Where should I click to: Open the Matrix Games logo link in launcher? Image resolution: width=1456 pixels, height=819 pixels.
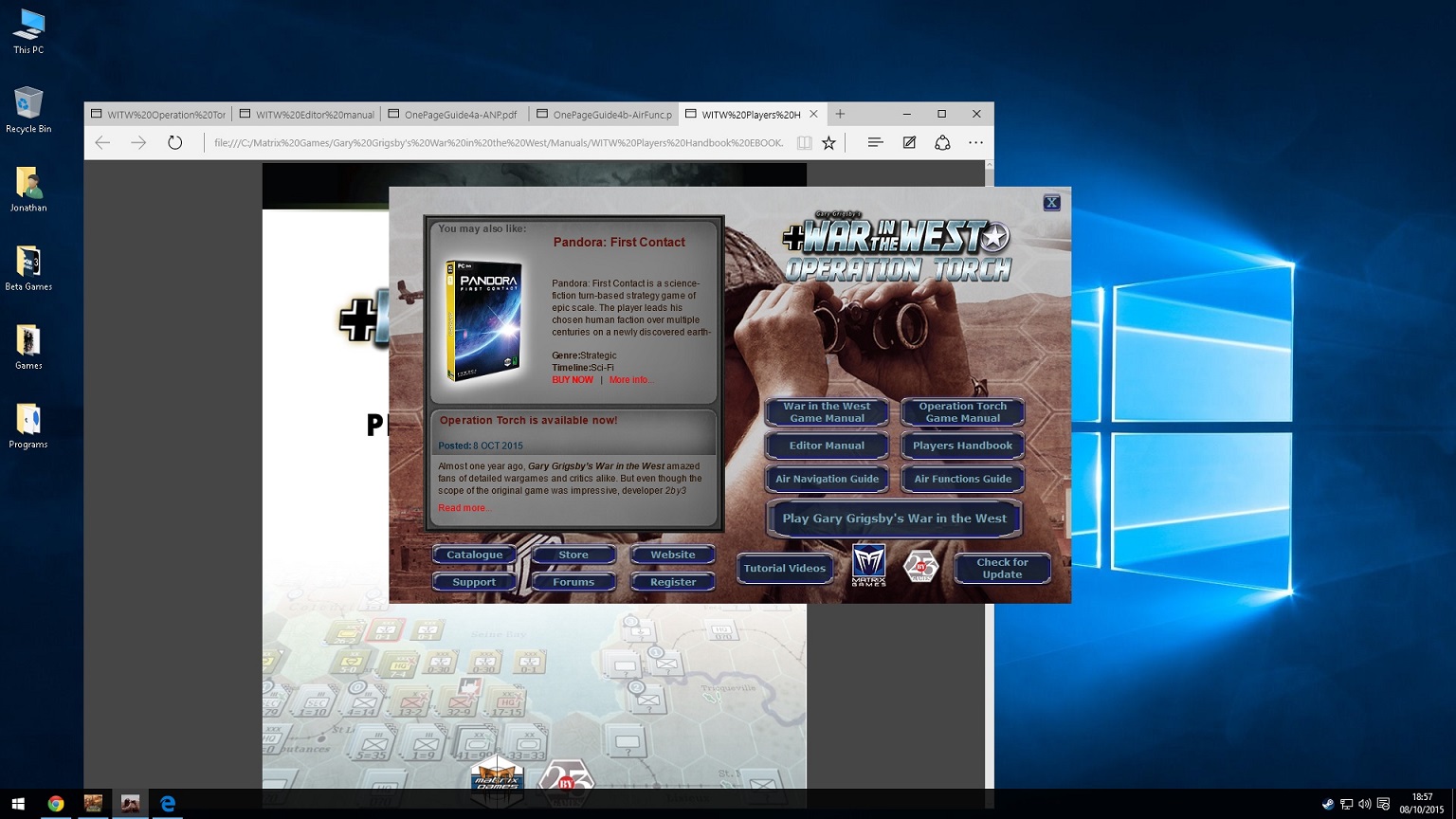coord(868,566)
